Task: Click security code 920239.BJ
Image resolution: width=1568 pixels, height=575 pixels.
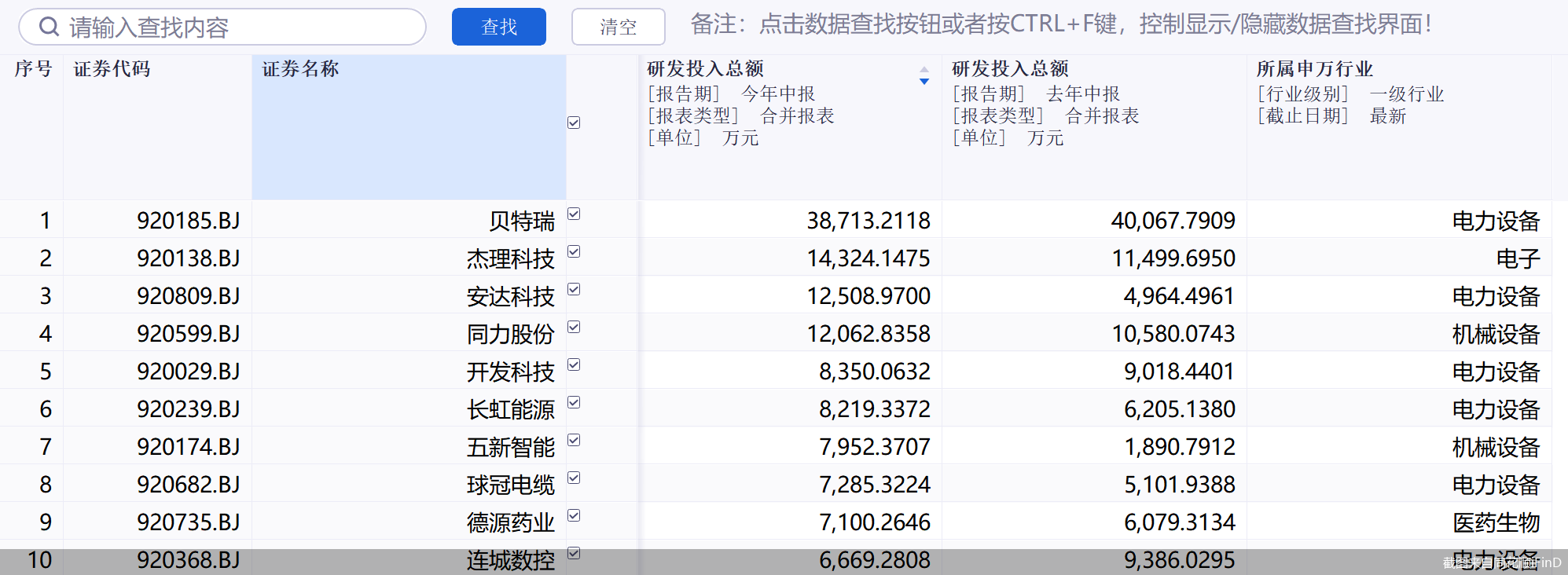Action: [x=189, y=409]
